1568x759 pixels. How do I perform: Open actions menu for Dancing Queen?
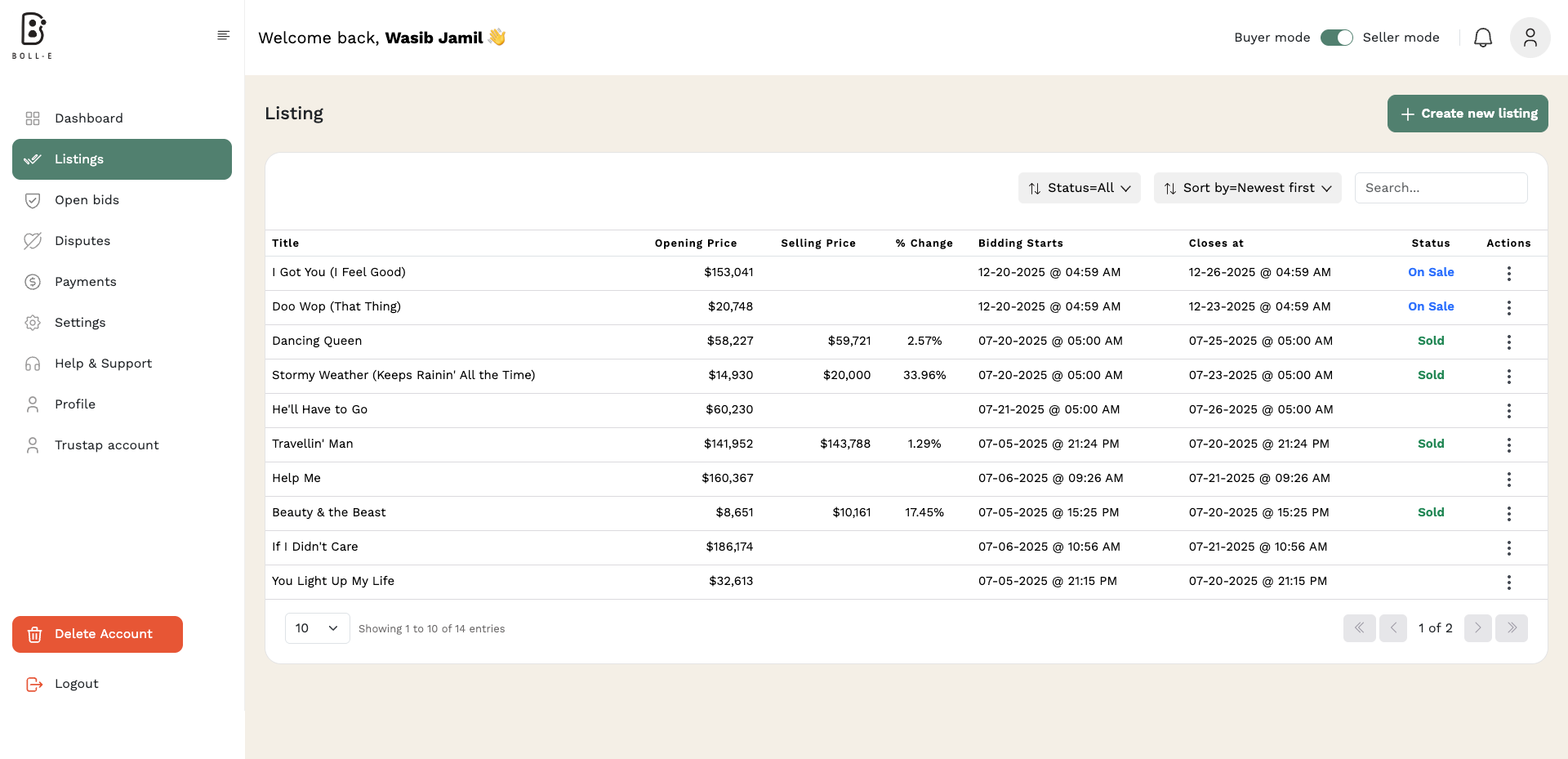[x=1508, y=342]
